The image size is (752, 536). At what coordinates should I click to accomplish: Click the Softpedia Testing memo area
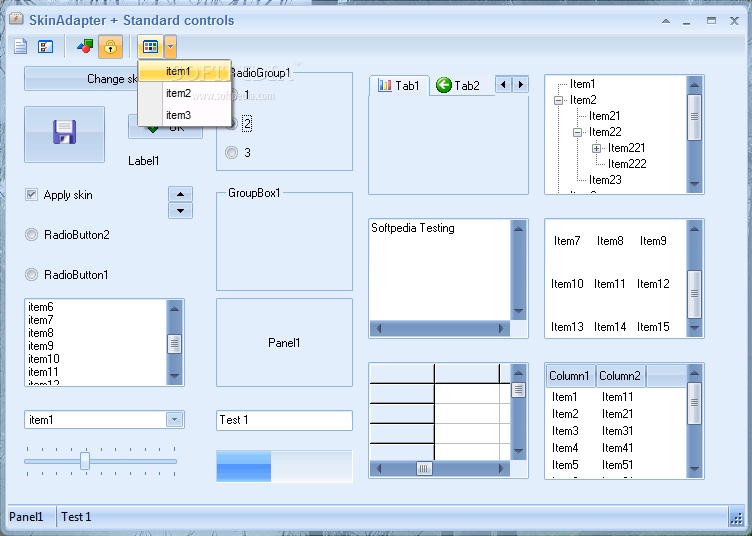(440, 269)
